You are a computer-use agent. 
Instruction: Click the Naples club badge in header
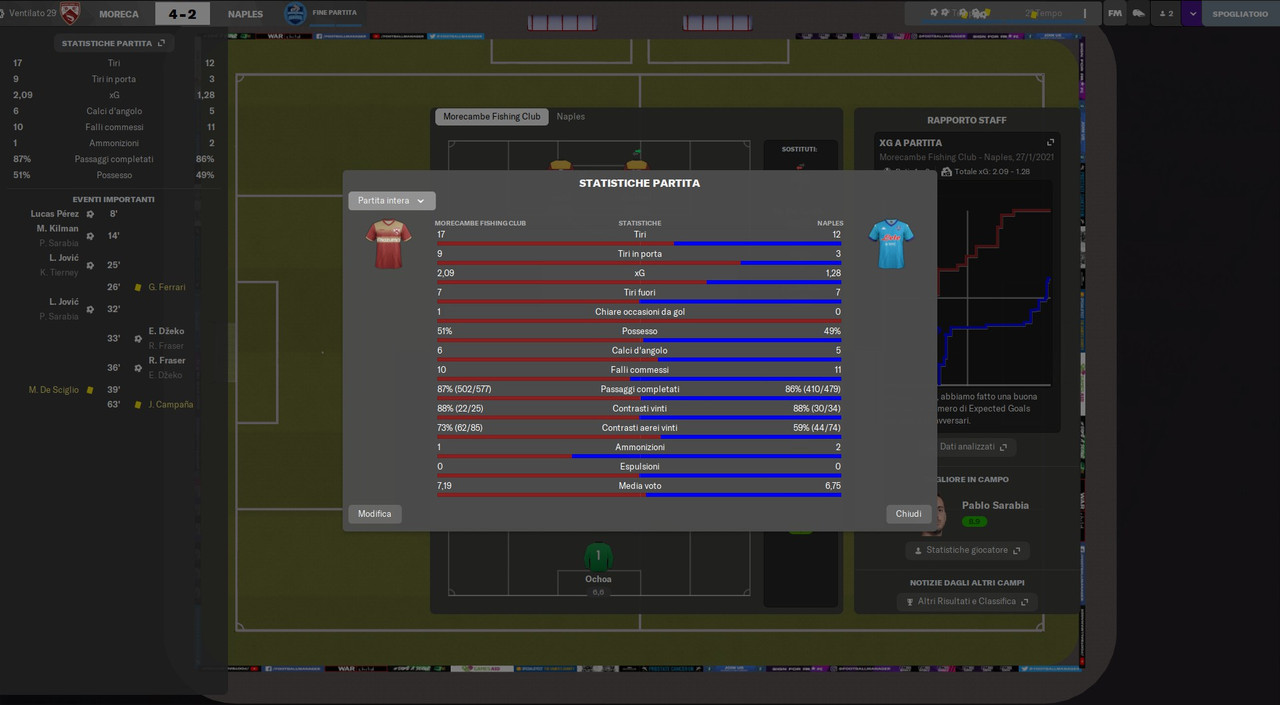coord(295,14)
